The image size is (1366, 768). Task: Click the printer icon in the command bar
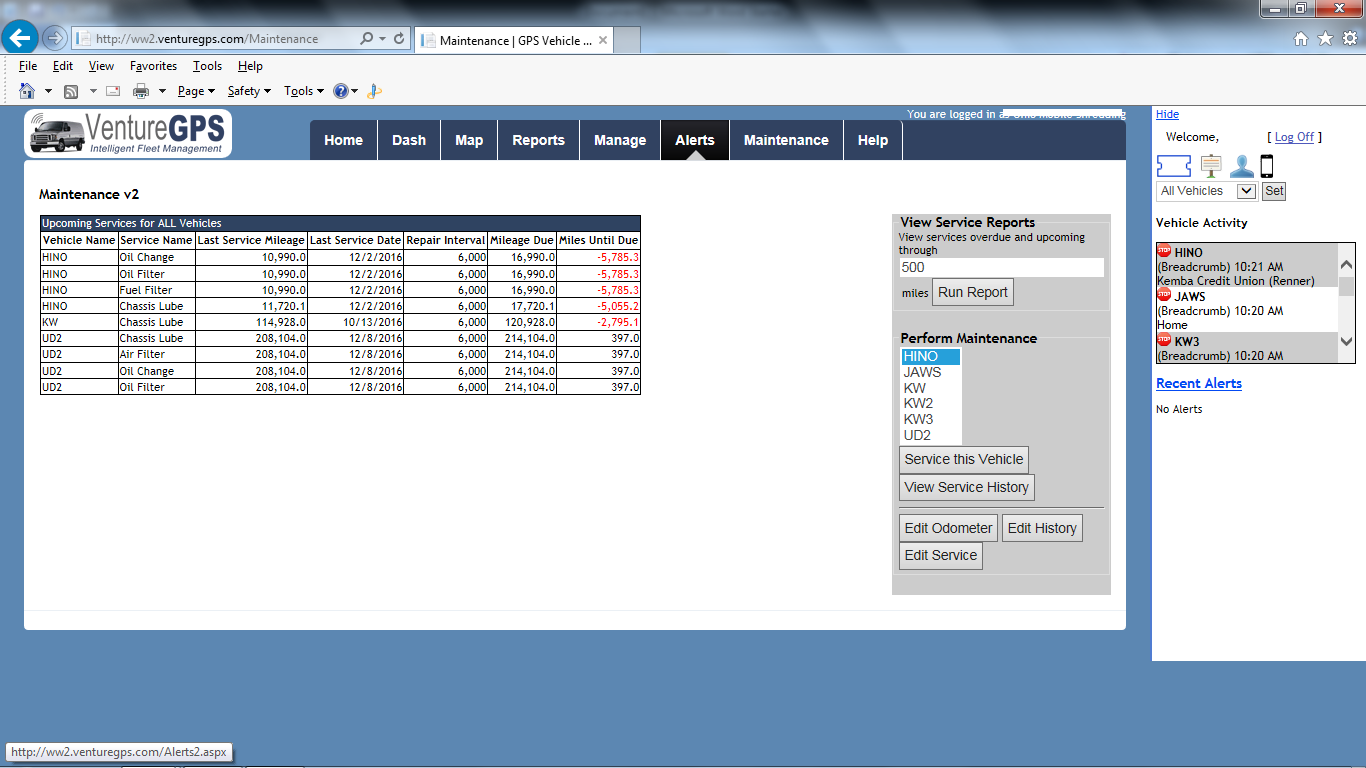click(141, 91)
